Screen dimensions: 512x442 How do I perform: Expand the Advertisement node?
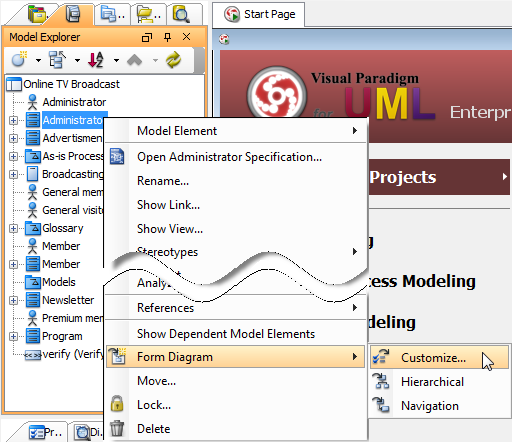13,138
